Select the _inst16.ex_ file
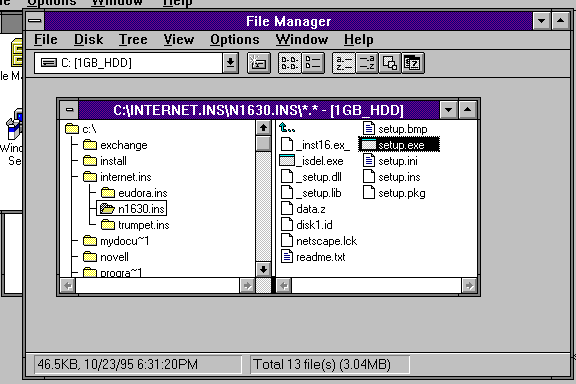The width and height of the screenshot is (576, 384). (x=315, y=145)
